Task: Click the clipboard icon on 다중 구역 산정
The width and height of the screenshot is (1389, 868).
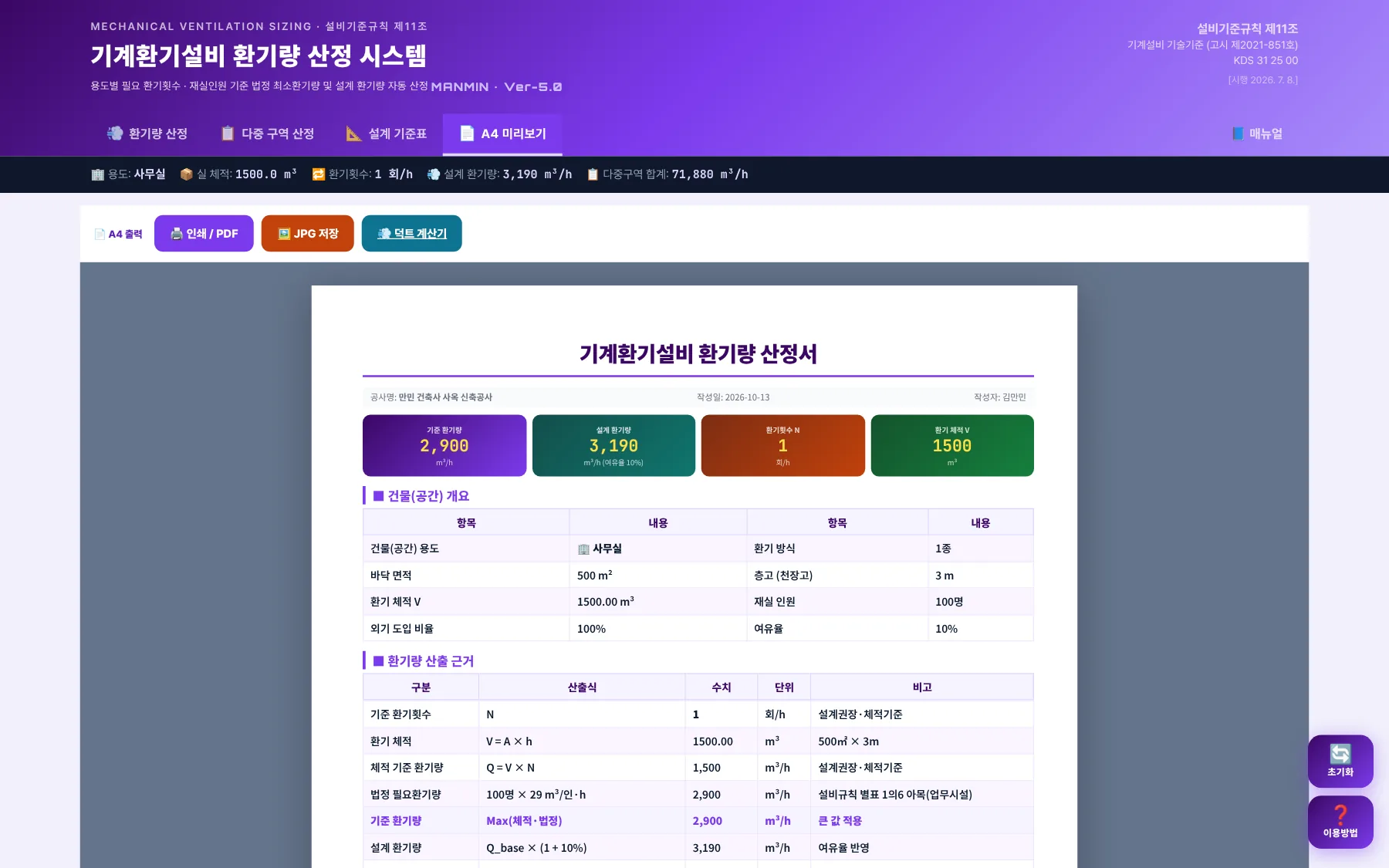Action: pos(228,133)
